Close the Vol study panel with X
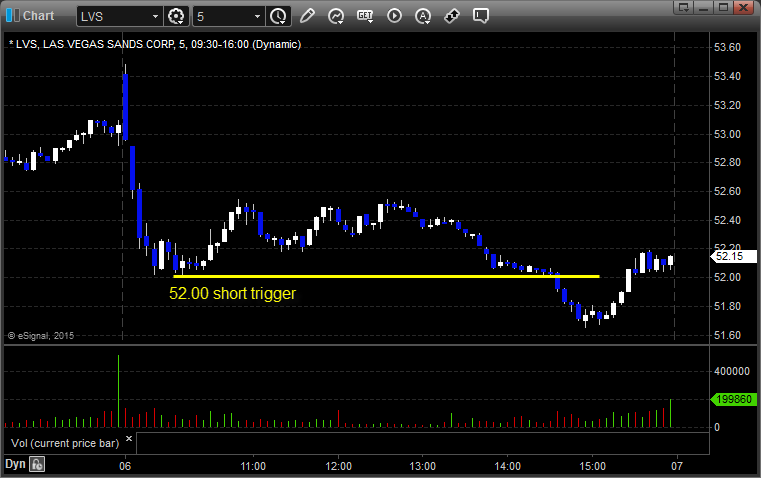 (x=129, y=439)
